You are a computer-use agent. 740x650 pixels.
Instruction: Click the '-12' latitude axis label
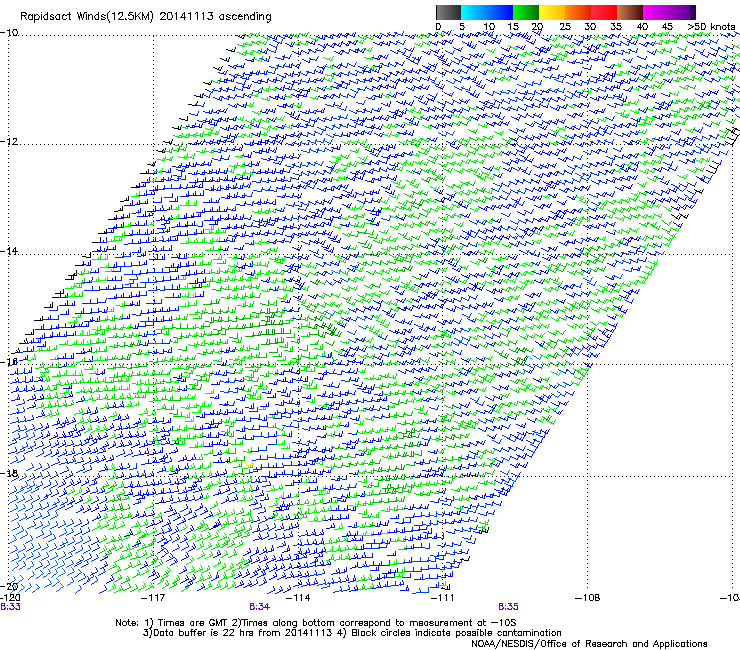(9, 142)
